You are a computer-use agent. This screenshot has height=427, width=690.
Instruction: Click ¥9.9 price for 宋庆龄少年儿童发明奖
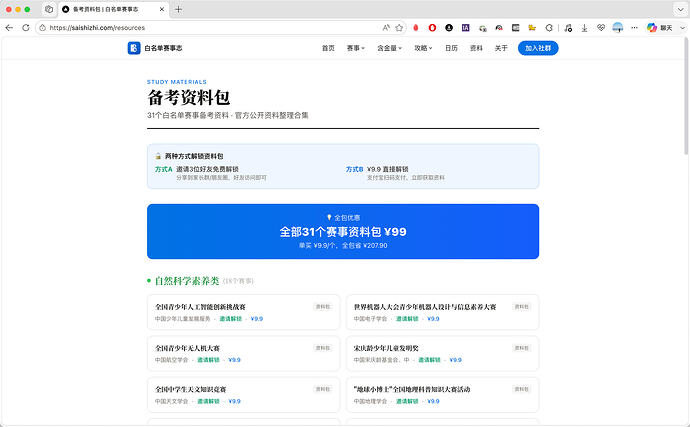455,360
